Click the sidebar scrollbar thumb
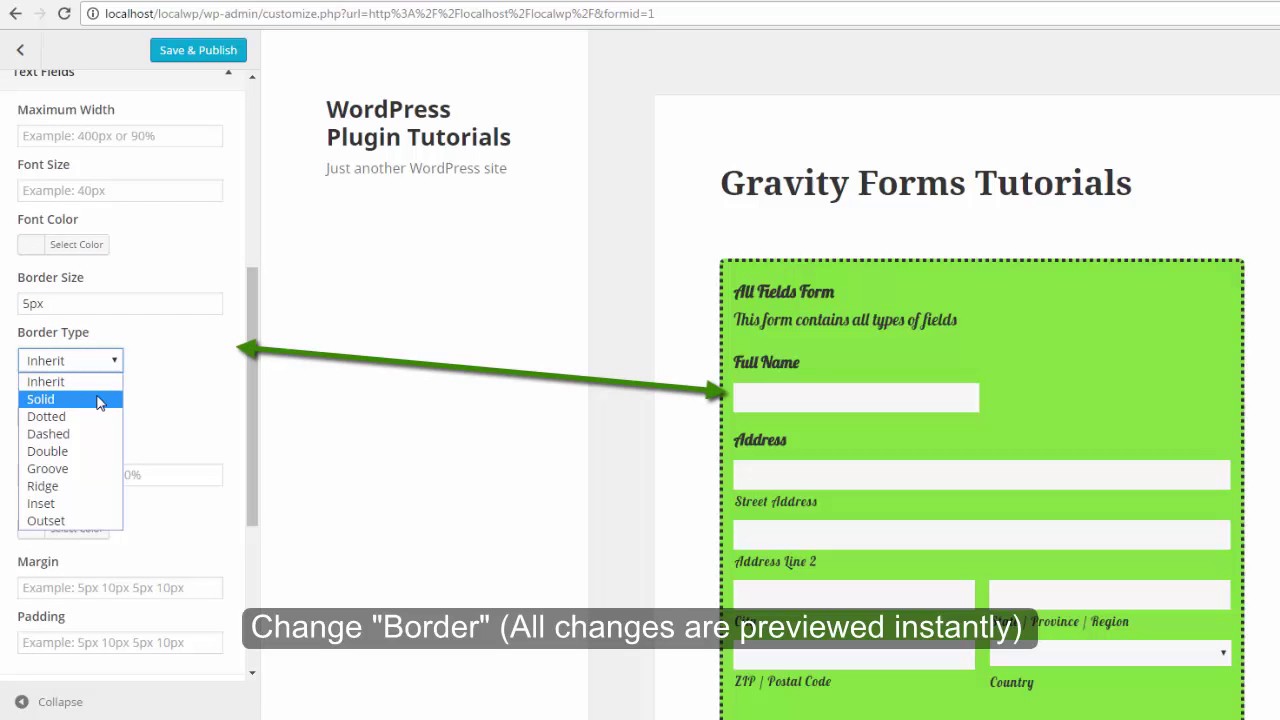Screen dimensions: 1280x720 coord(252,396)
